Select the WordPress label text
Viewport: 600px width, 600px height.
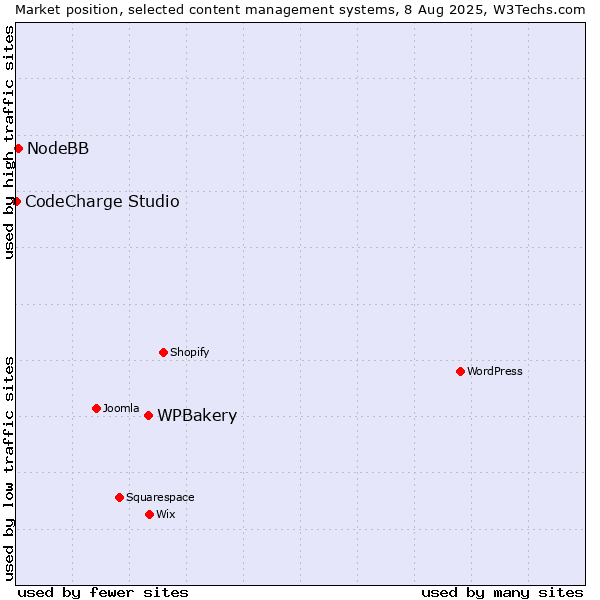[495, 371]
